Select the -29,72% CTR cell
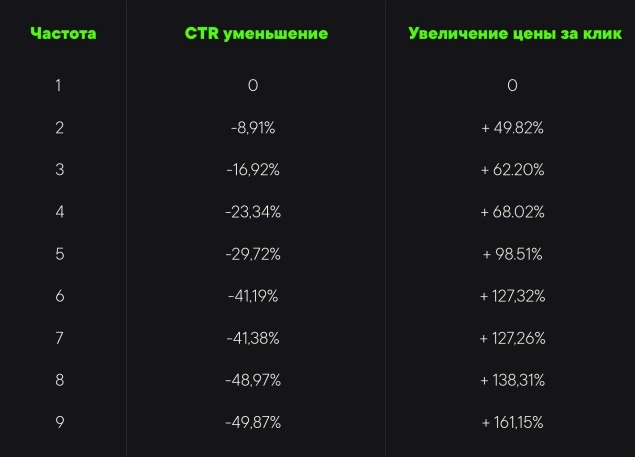Viewport: 635px width, 457px height. click(253, 254)
